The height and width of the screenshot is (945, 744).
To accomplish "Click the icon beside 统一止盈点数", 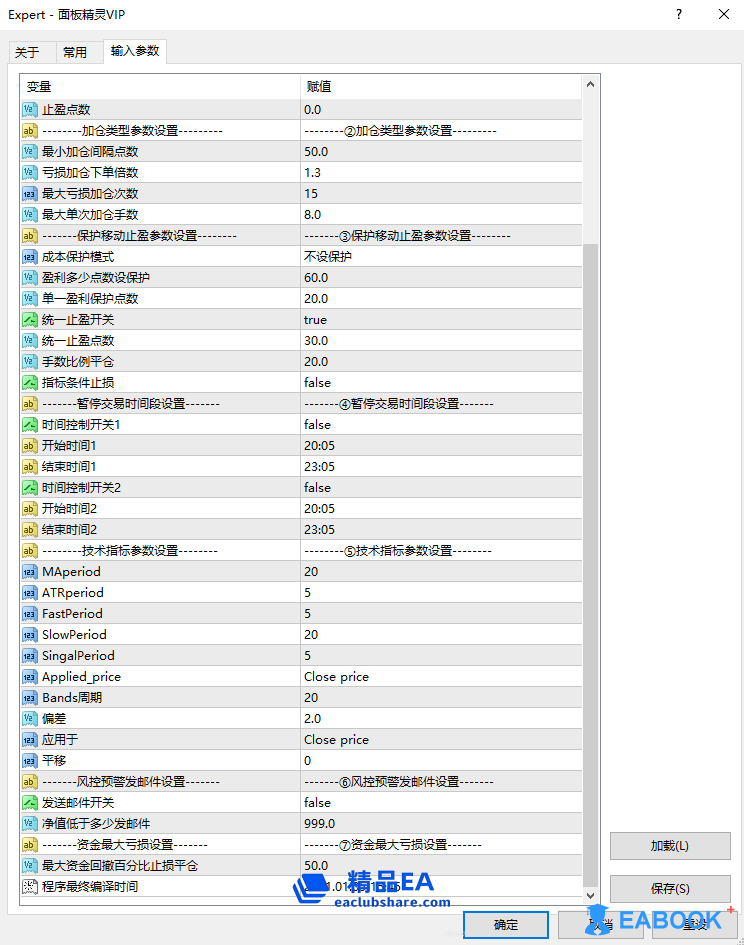I will [30, 341].
